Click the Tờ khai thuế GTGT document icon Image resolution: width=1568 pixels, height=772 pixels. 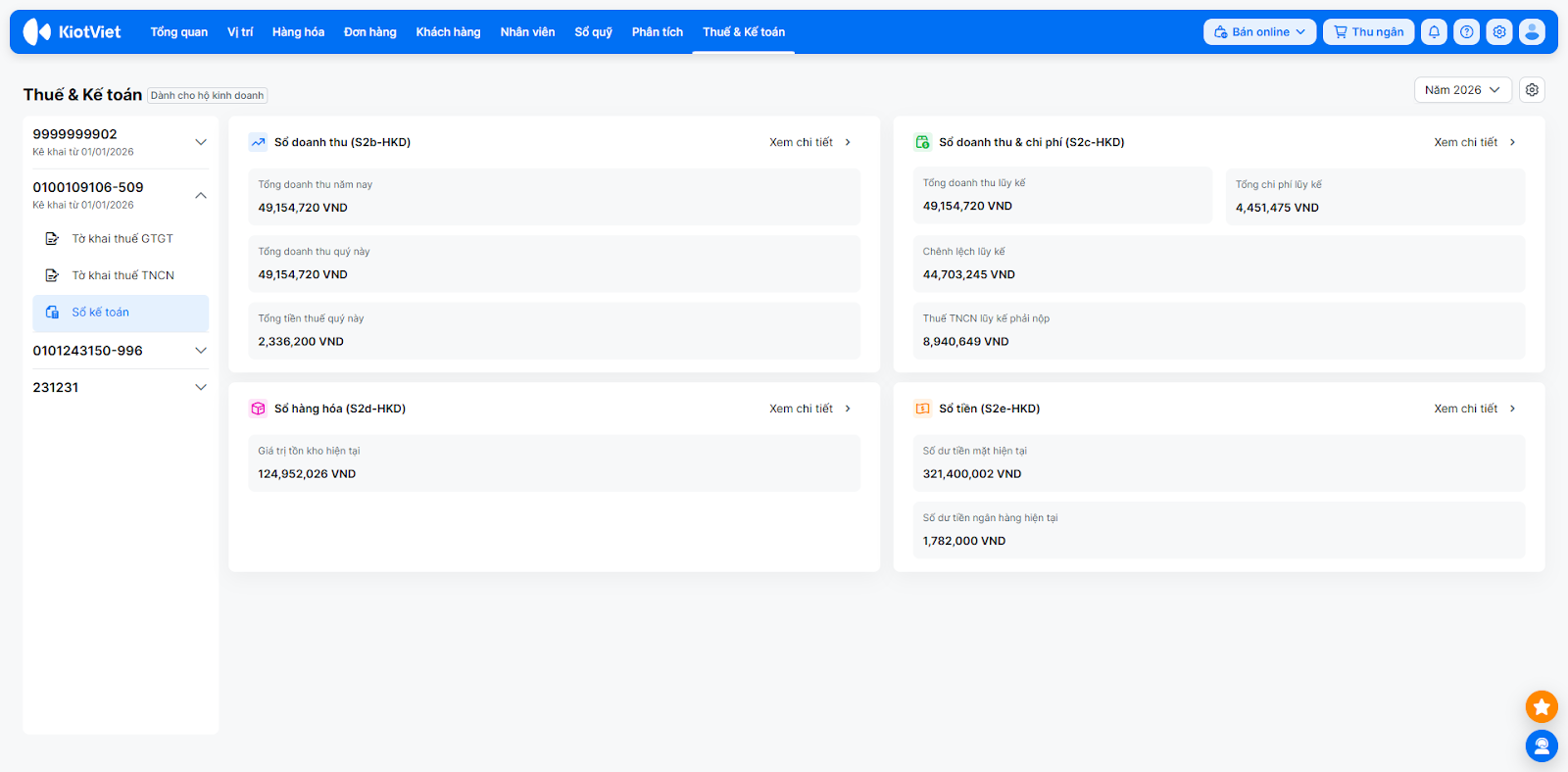(x=52, y=239)
